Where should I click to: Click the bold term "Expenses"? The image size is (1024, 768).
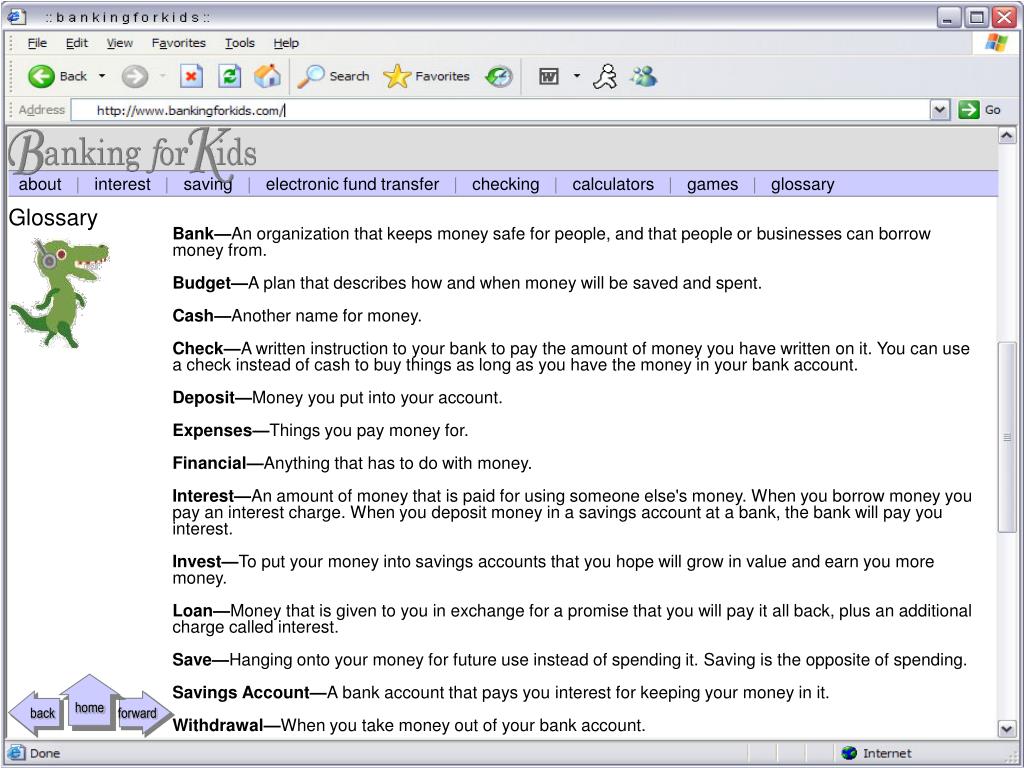(212, 430)
